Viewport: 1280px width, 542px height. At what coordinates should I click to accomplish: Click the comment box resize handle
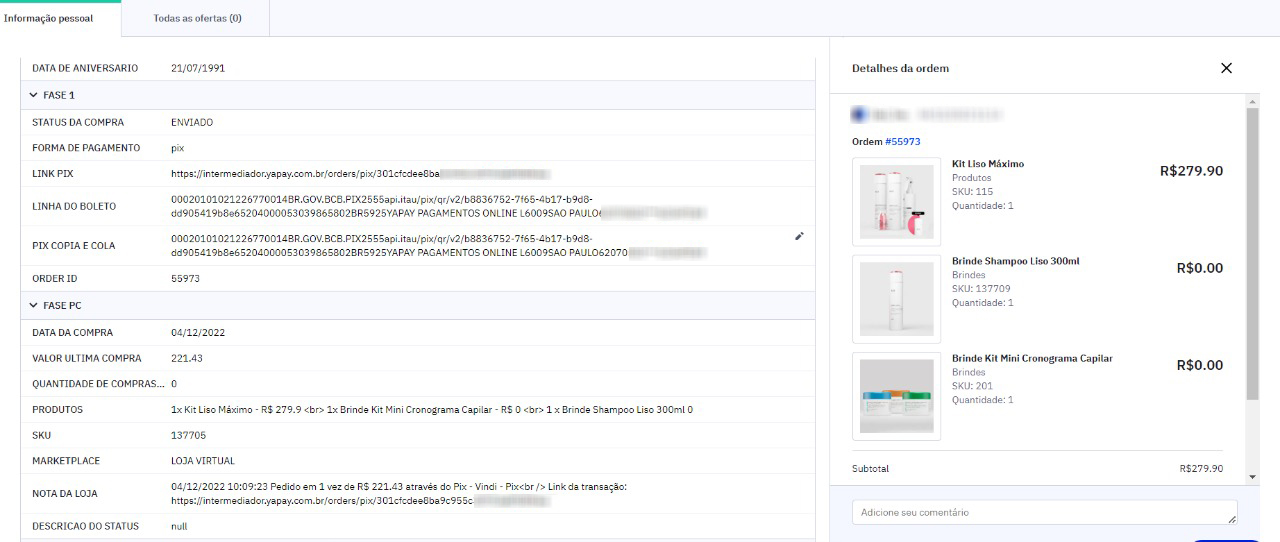click(1232, 519)
